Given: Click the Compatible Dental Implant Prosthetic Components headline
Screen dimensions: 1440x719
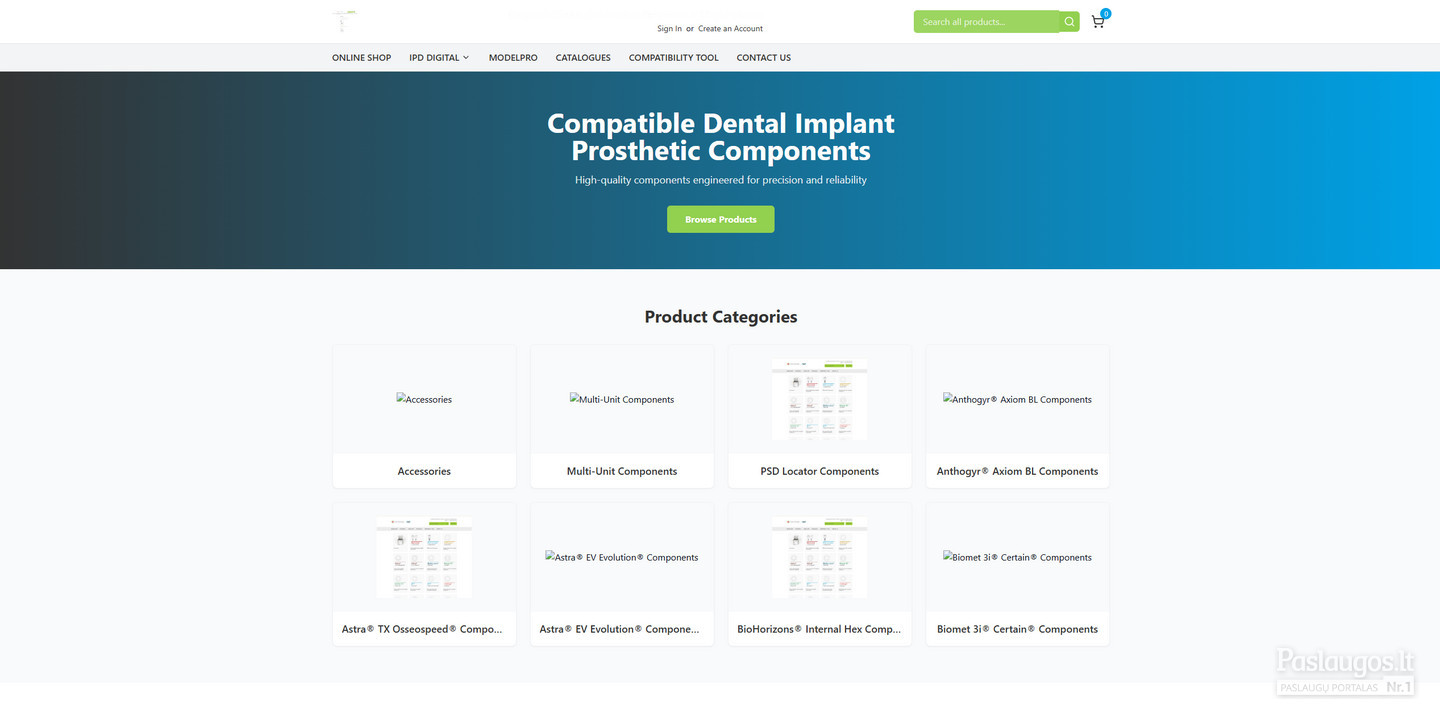Looking at the screenshot, I should click(721, 137).
